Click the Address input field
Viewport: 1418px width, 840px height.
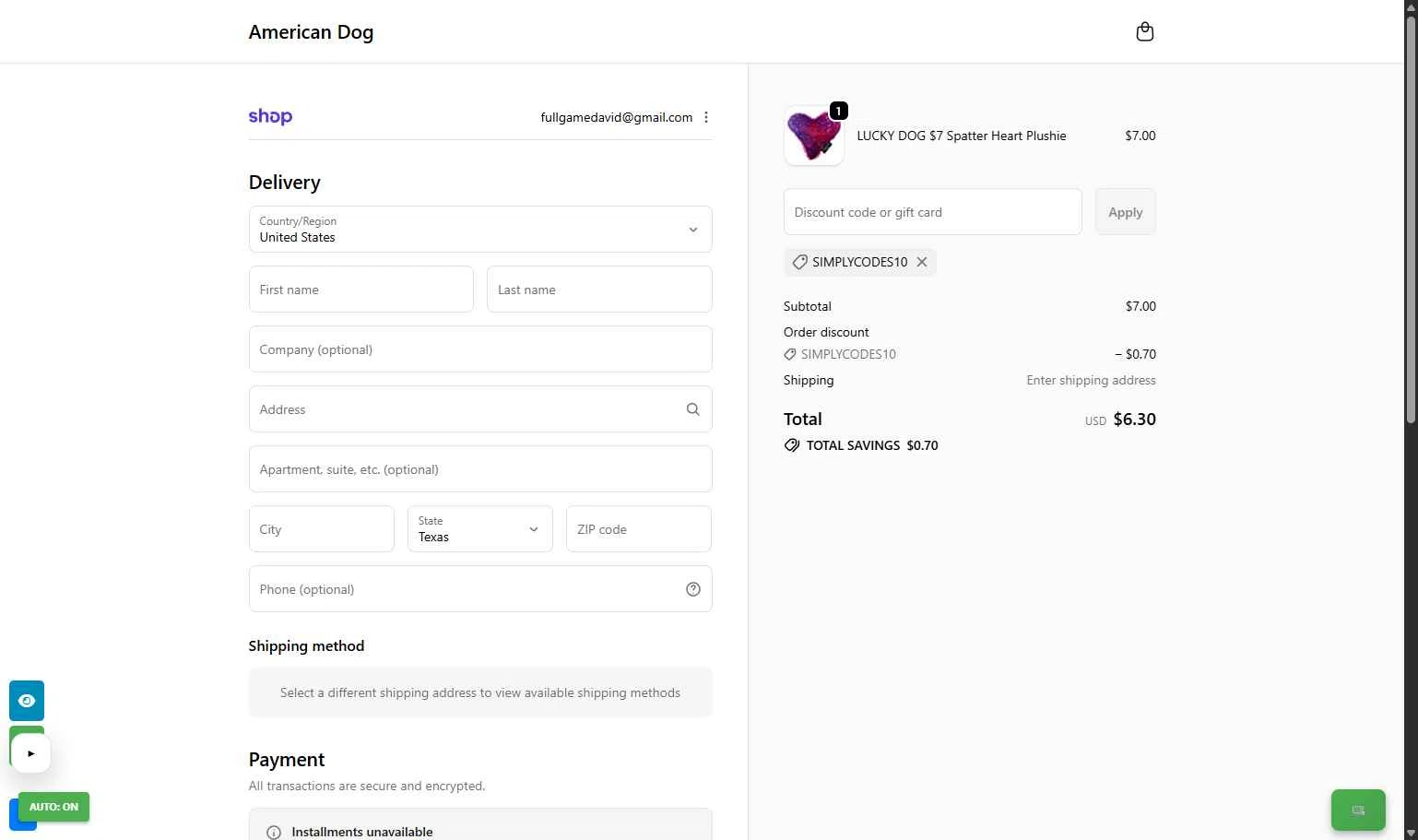[x=480, y=409]
